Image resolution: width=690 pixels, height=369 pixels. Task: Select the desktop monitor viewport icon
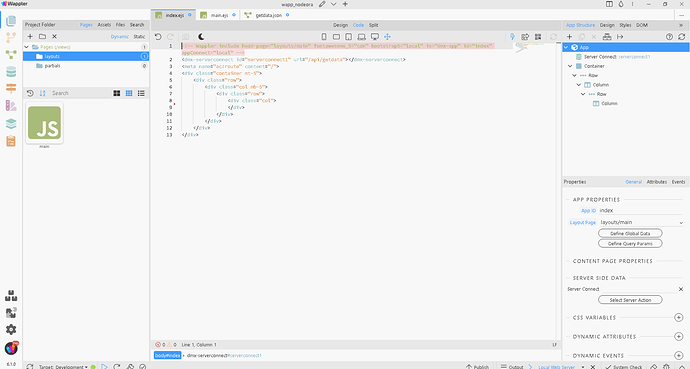coord(374,37)
